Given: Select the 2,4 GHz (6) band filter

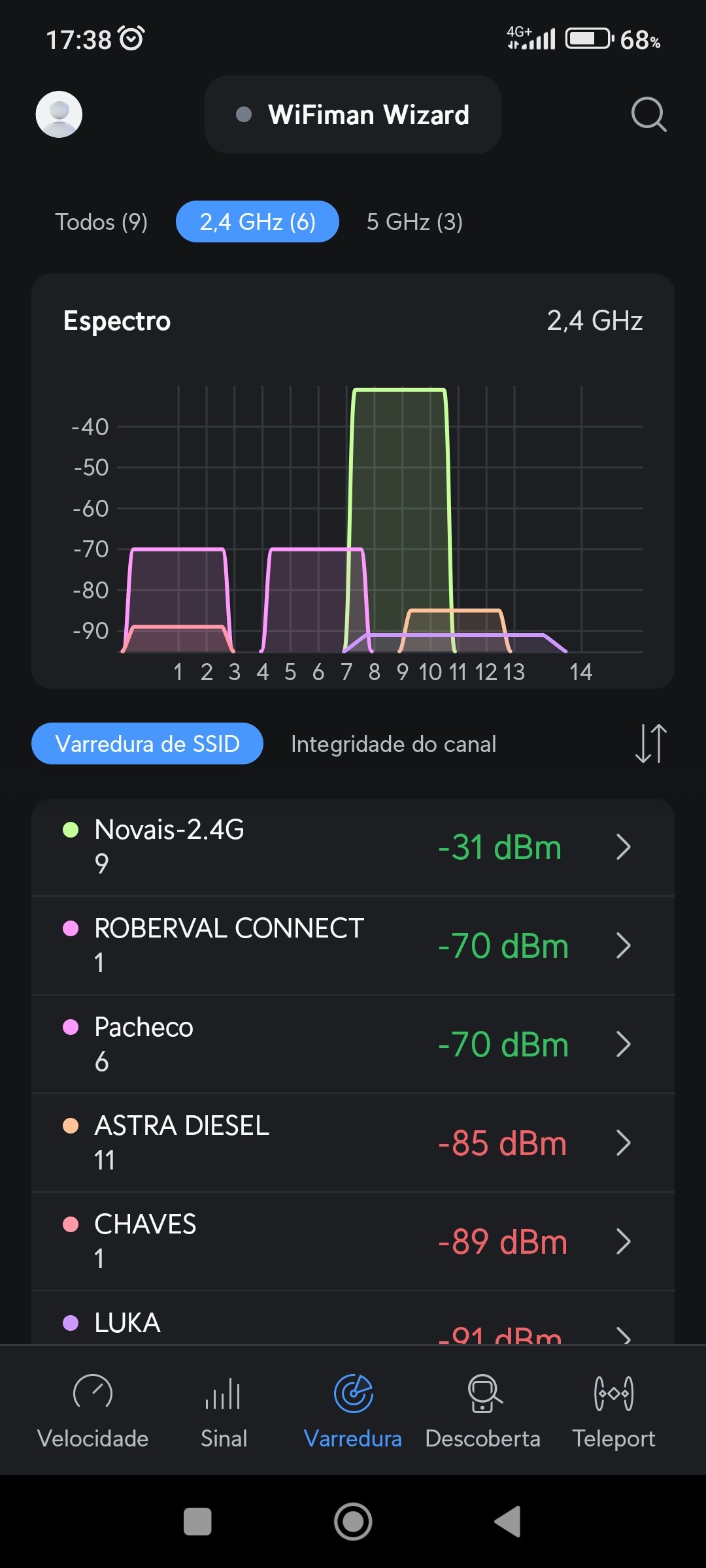Looking at the screenshot, I should [x=258, y=222].
